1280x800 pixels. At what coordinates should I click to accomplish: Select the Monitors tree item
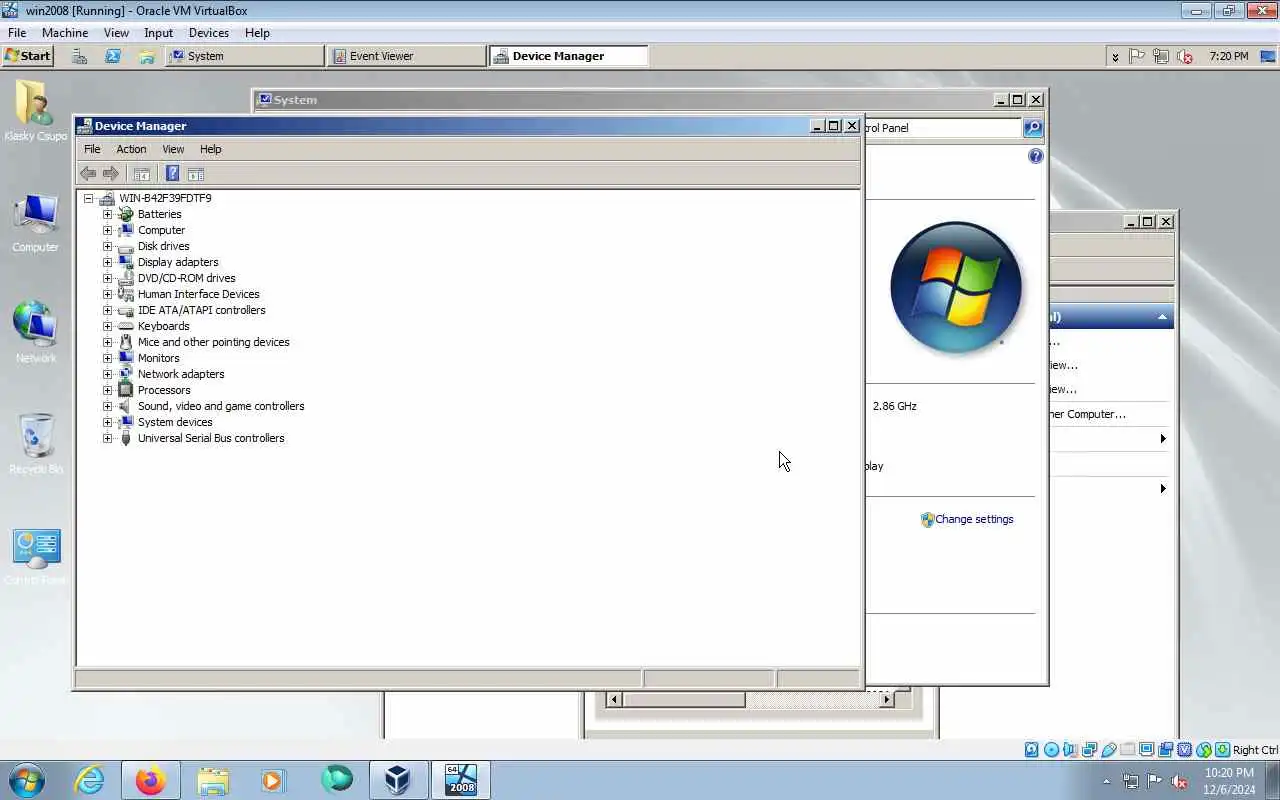click(158, 358)
